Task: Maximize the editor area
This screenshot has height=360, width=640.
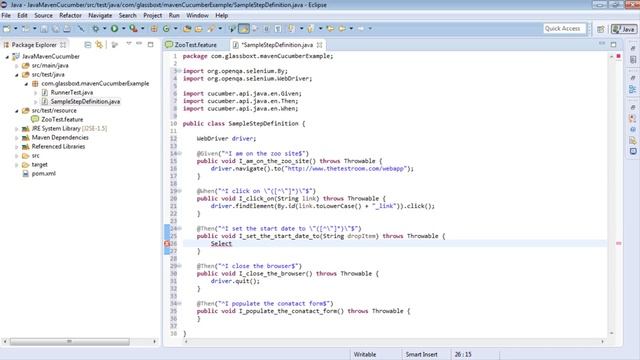Action: [613, 44]
